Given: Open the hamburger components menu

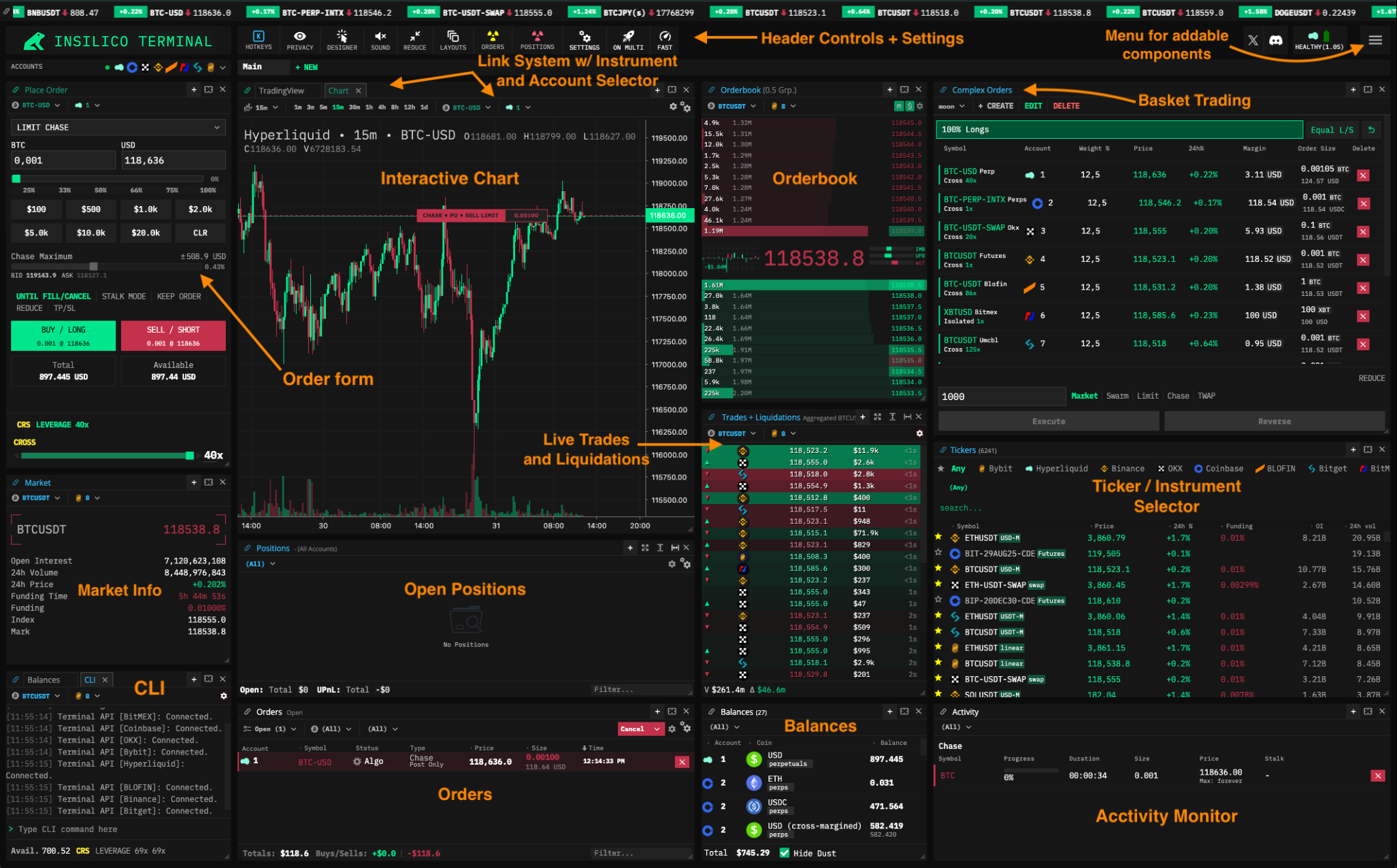Looking at the screenshot, I should [1375, 40].
